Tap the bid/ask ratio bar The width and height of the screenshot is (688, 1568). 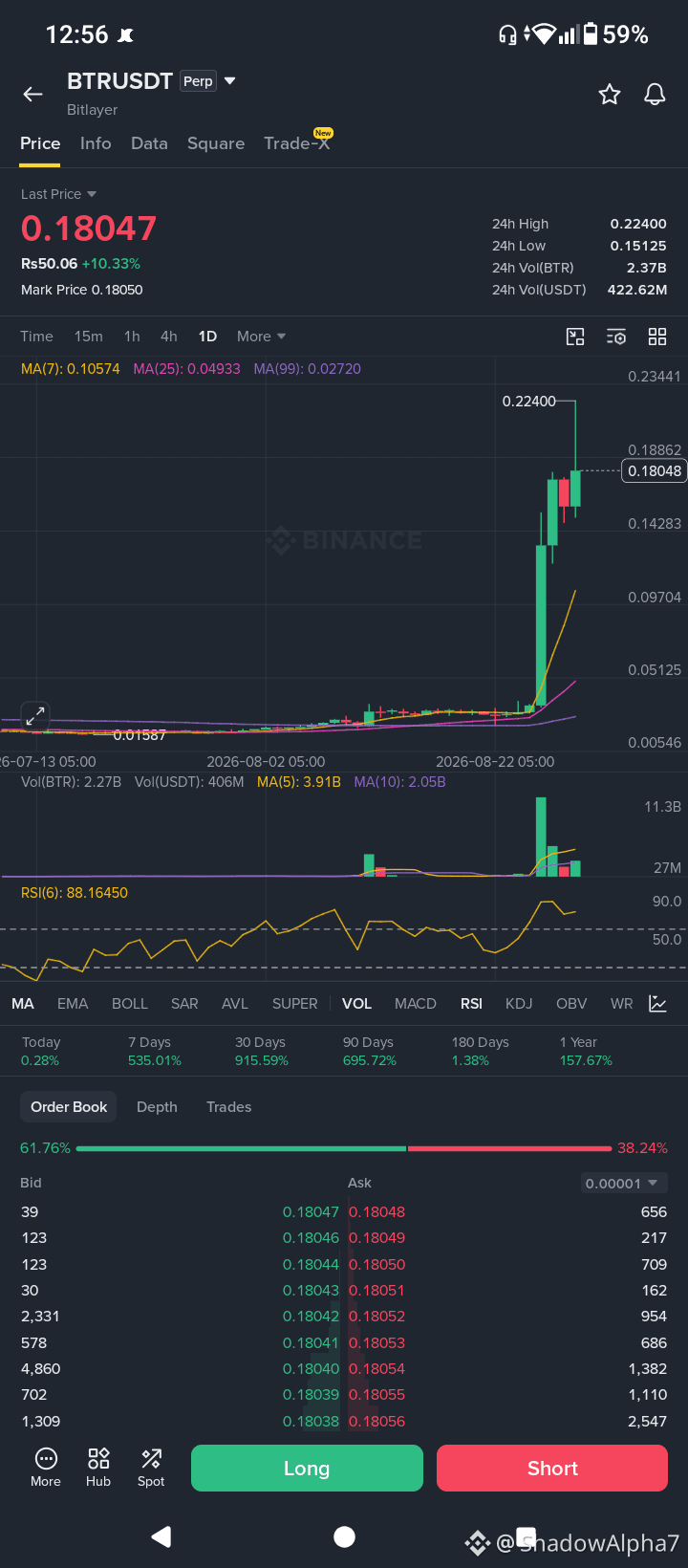pos(344,1148)
